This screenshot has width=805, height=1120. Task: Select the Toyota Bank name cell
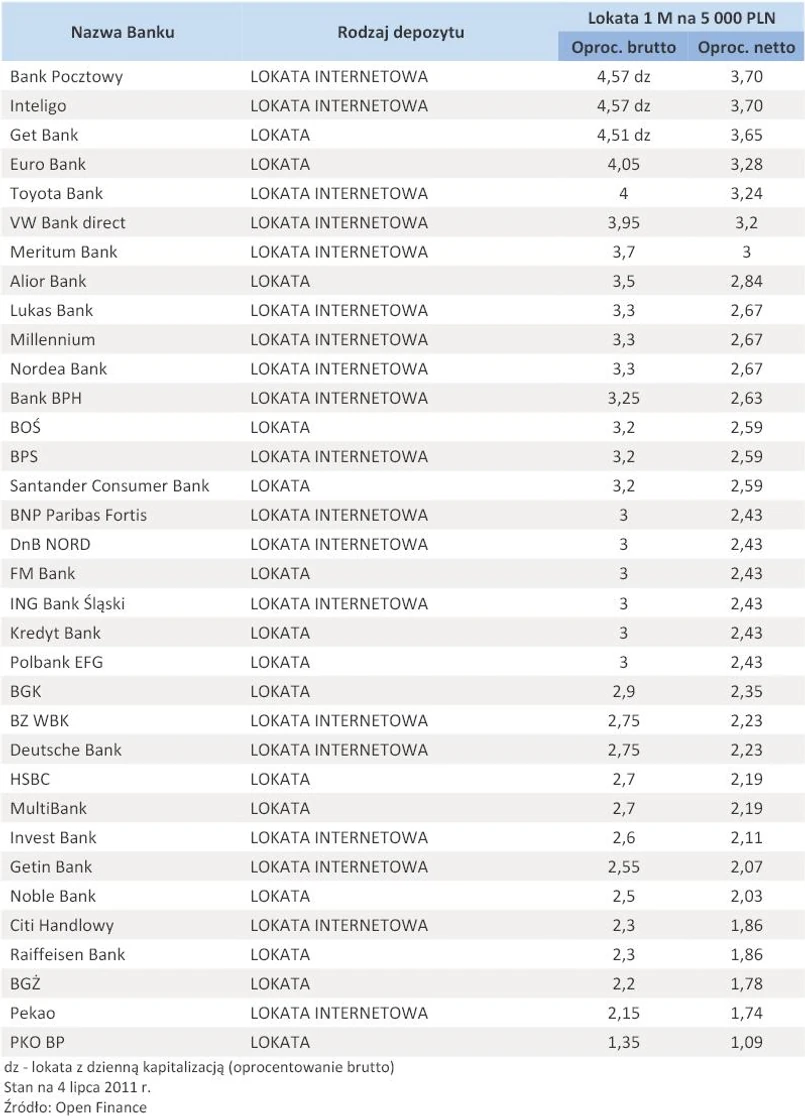tap(56, 193)
